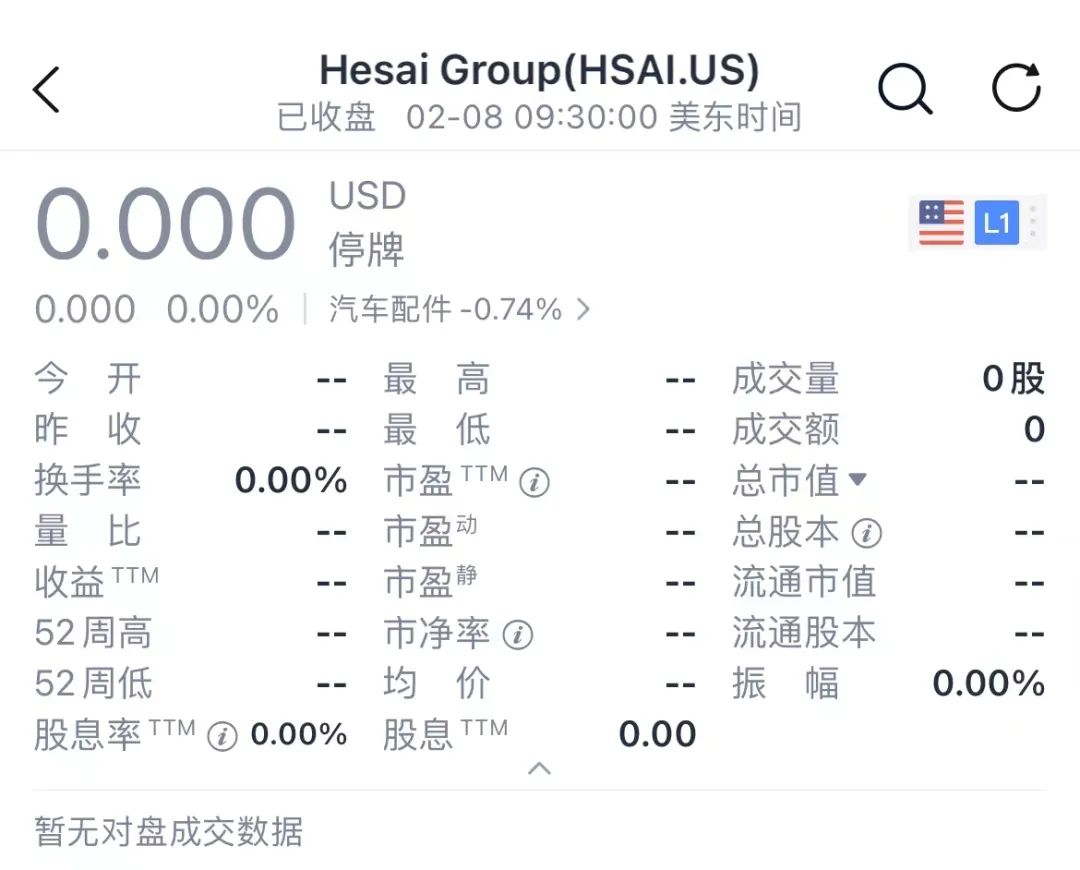
Task: Open 汽车配件 sector chevron arrow
Action: click(x=583, y=309)
